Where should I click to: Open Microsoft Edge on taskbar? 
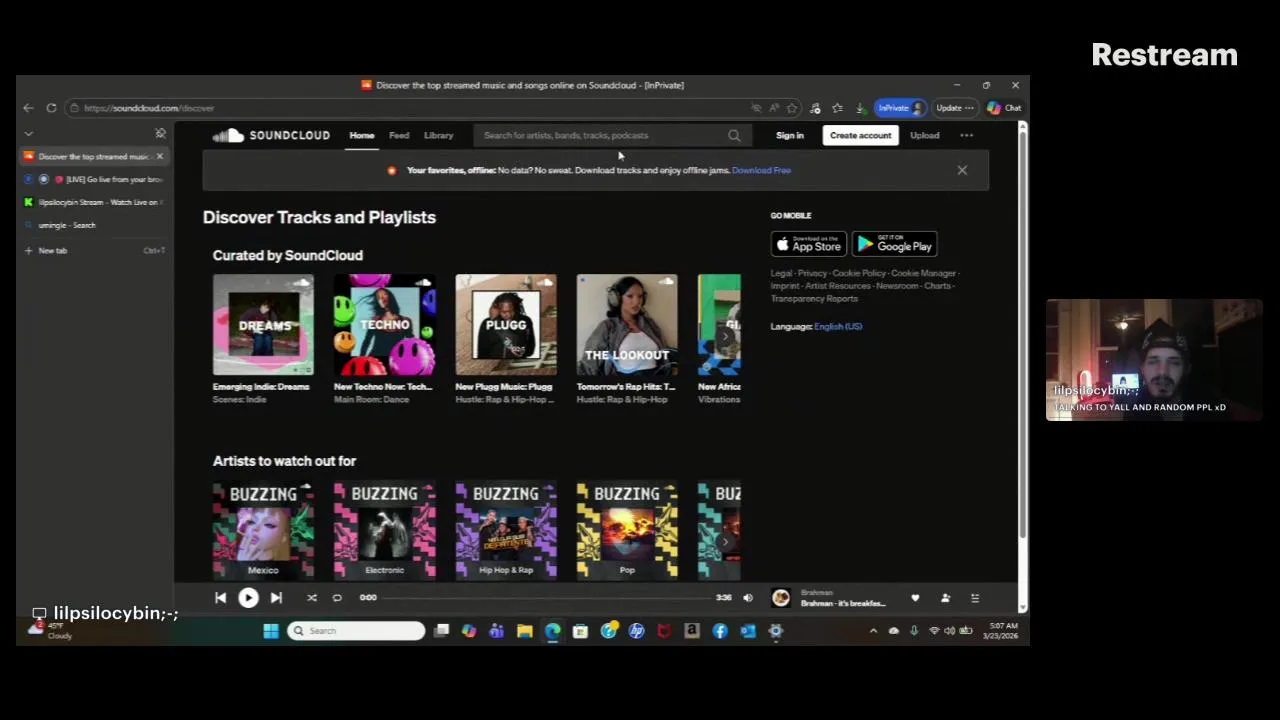(x=552, y=631)
